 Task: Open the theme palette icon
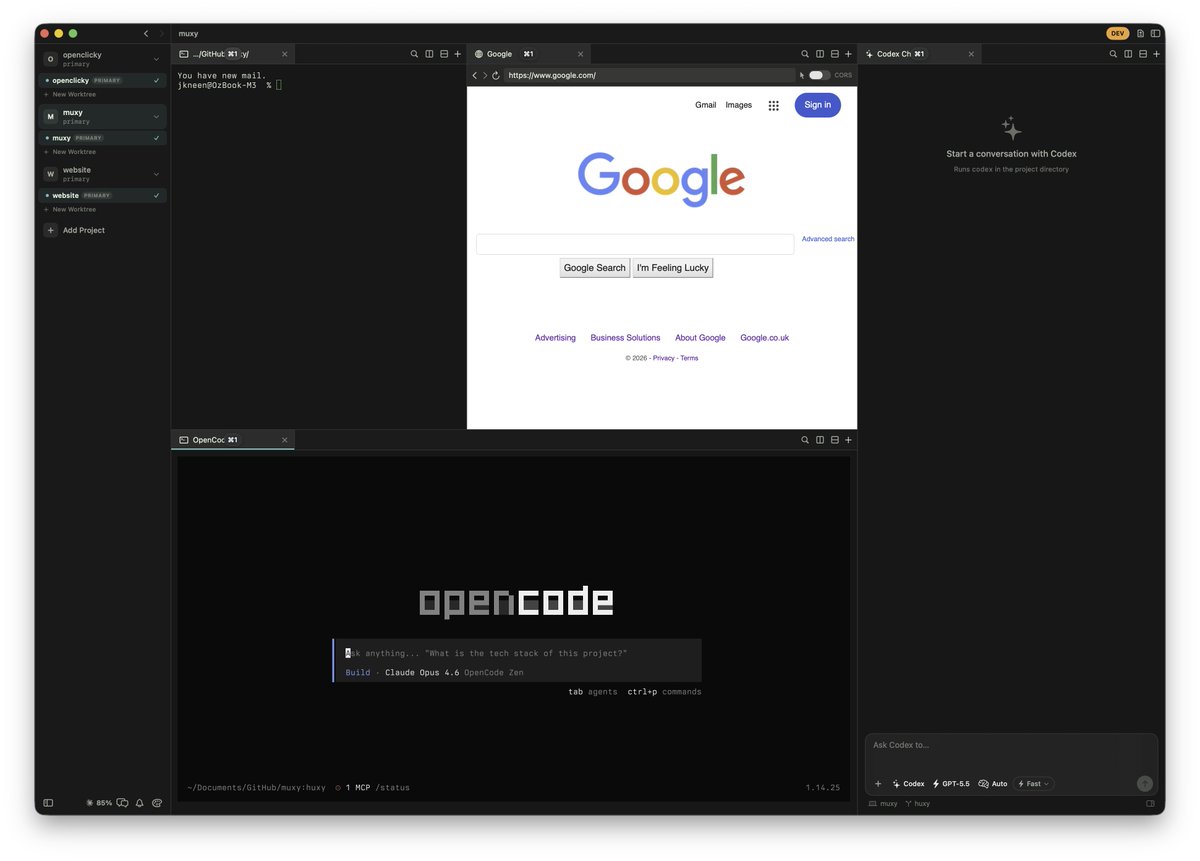[x=157, y=803]
